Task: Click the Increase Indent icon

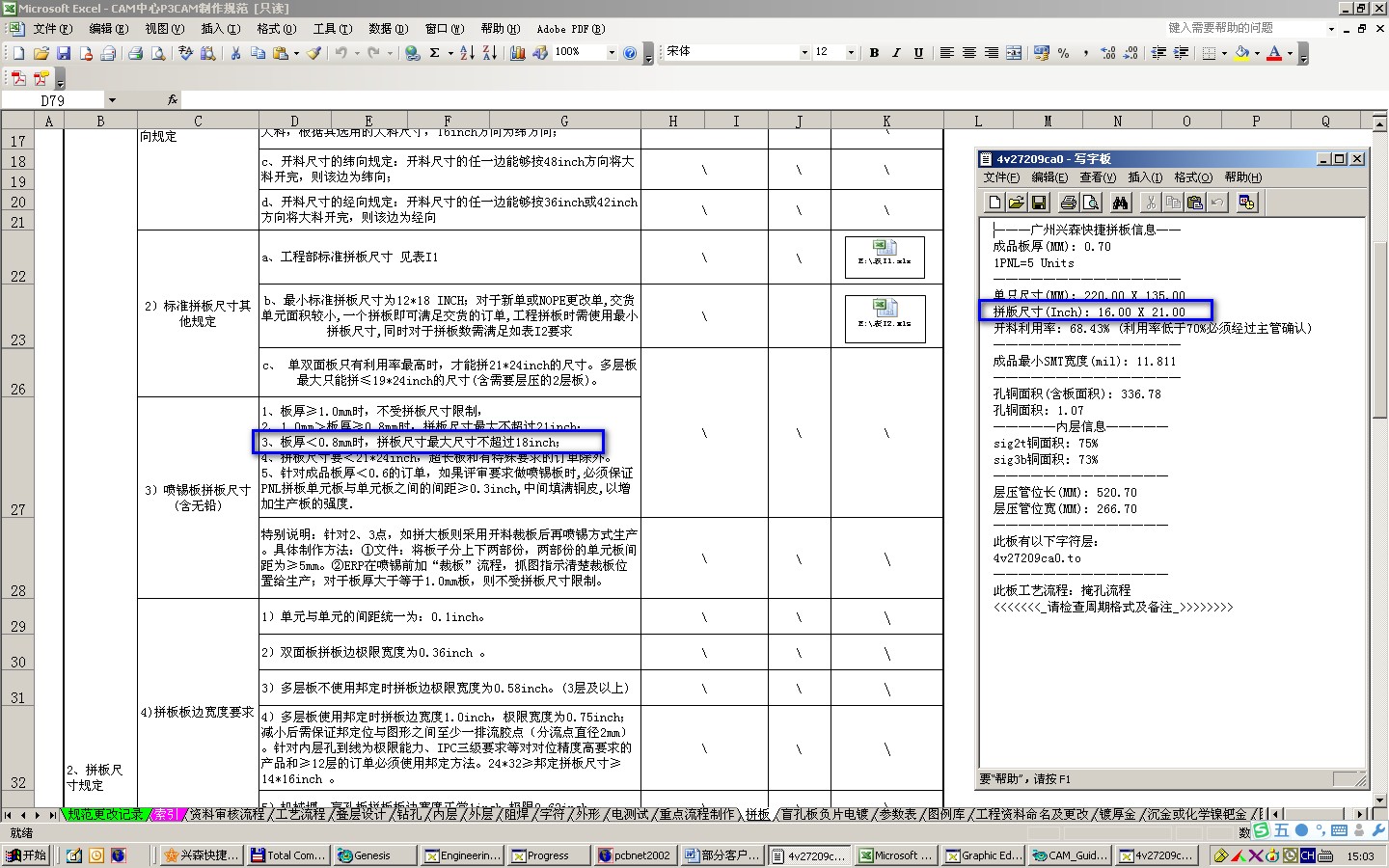Action: (x=1181, y=53)
